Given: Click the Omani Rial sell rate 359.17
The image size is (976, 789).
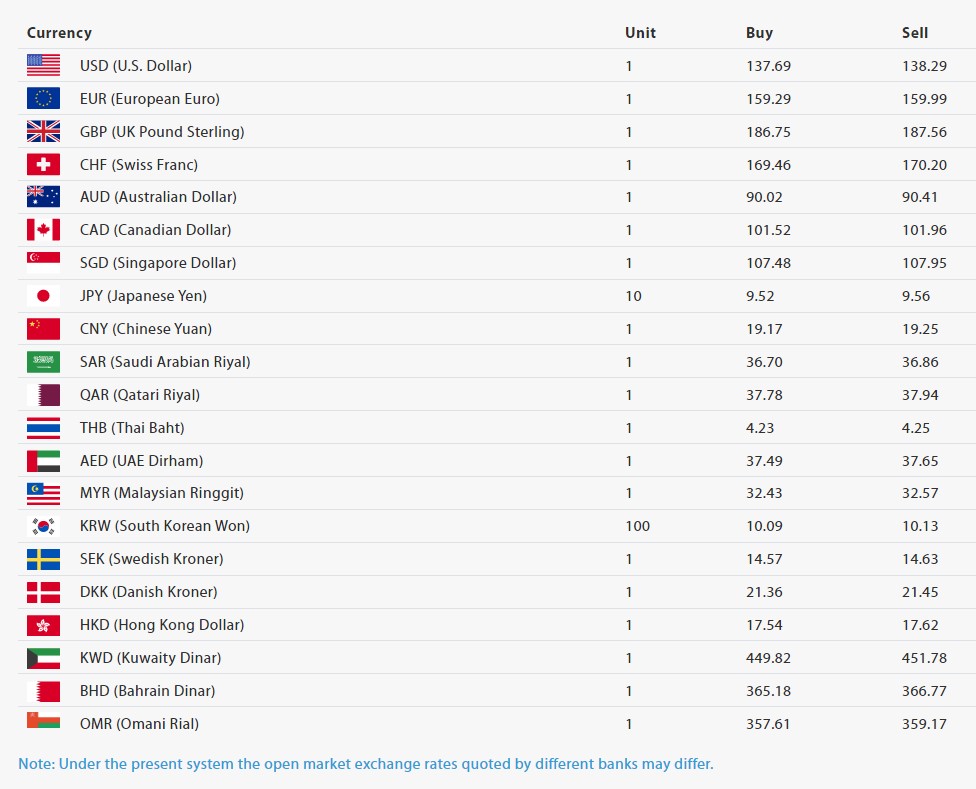Looking at the screenshot, I should tap(924, 724).
